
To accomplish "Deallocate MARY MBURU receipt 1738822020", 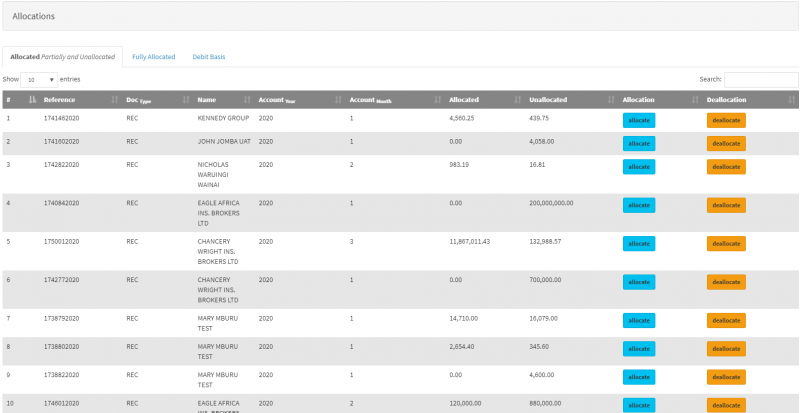I will [x=726, y=377].
